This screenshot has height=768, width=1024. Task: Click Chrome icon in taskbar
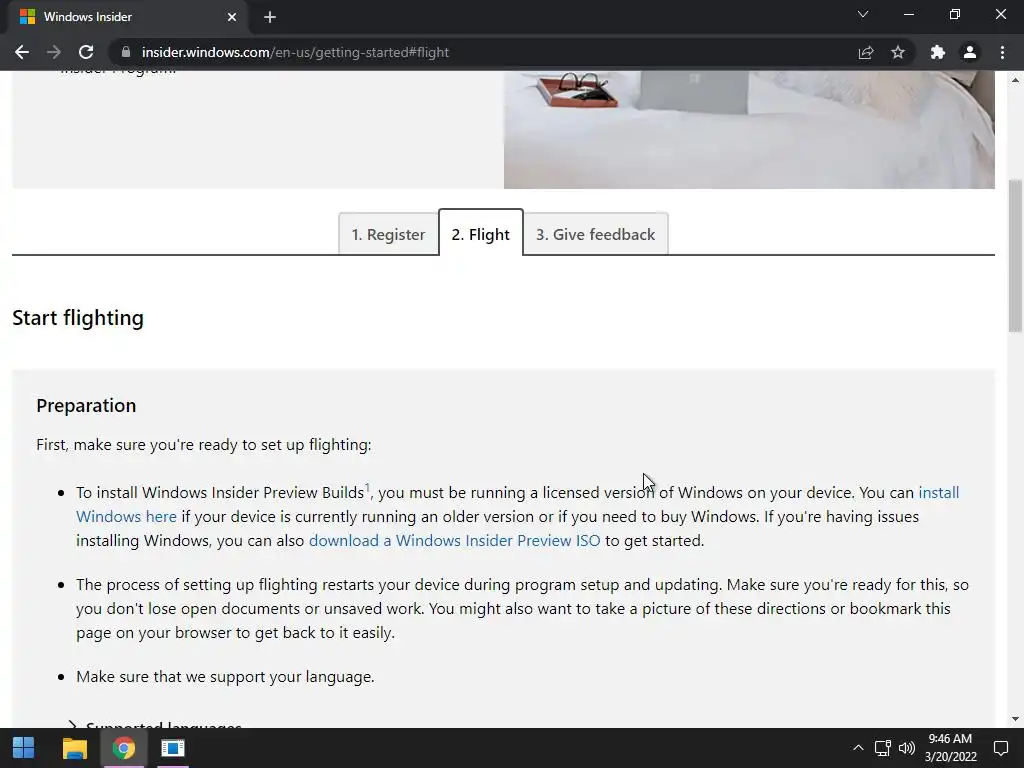tap(123, 748)
